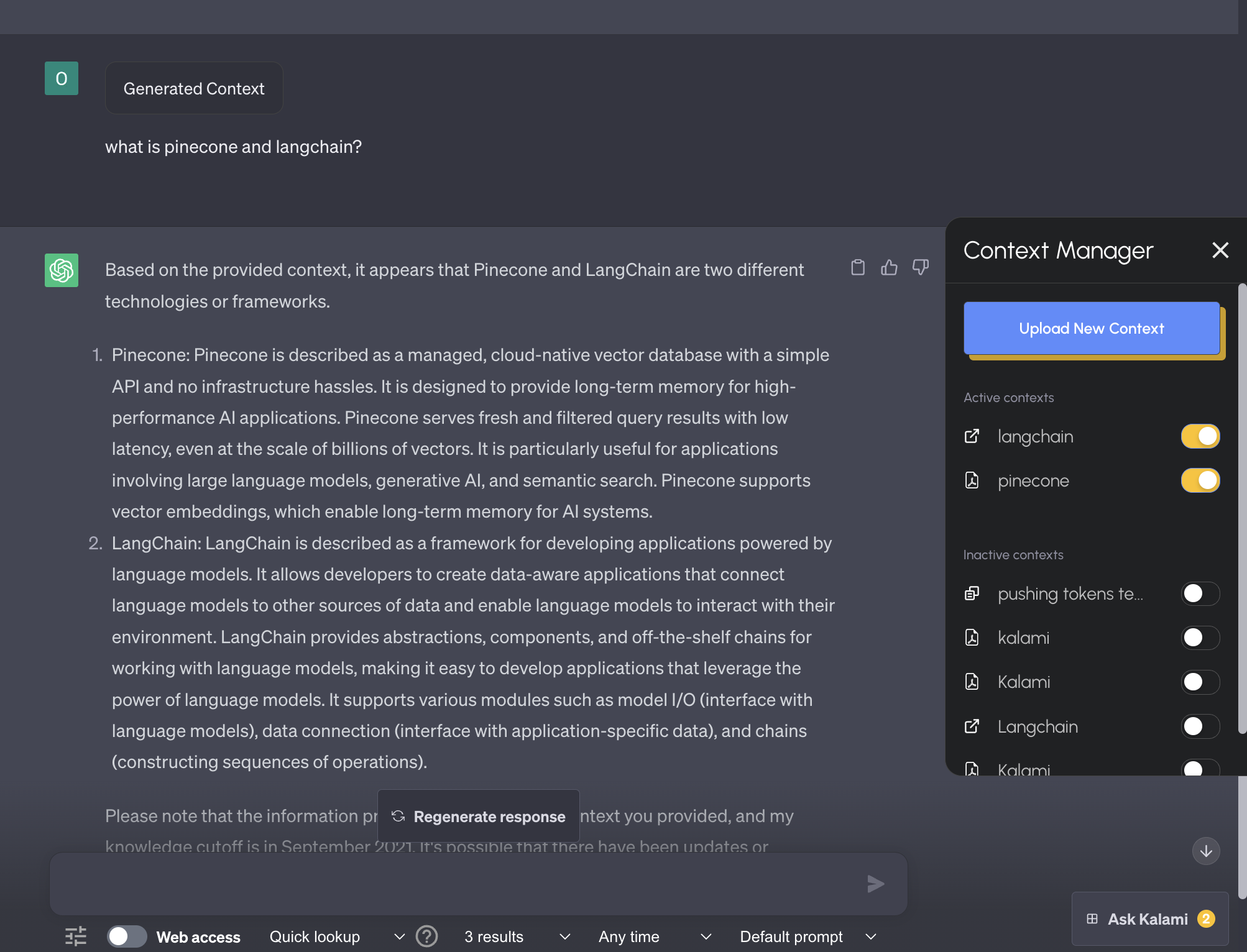Close the Context Manager panel
The width and height of the screenshot is (1247, 952).
click(x=1220, y=250)
